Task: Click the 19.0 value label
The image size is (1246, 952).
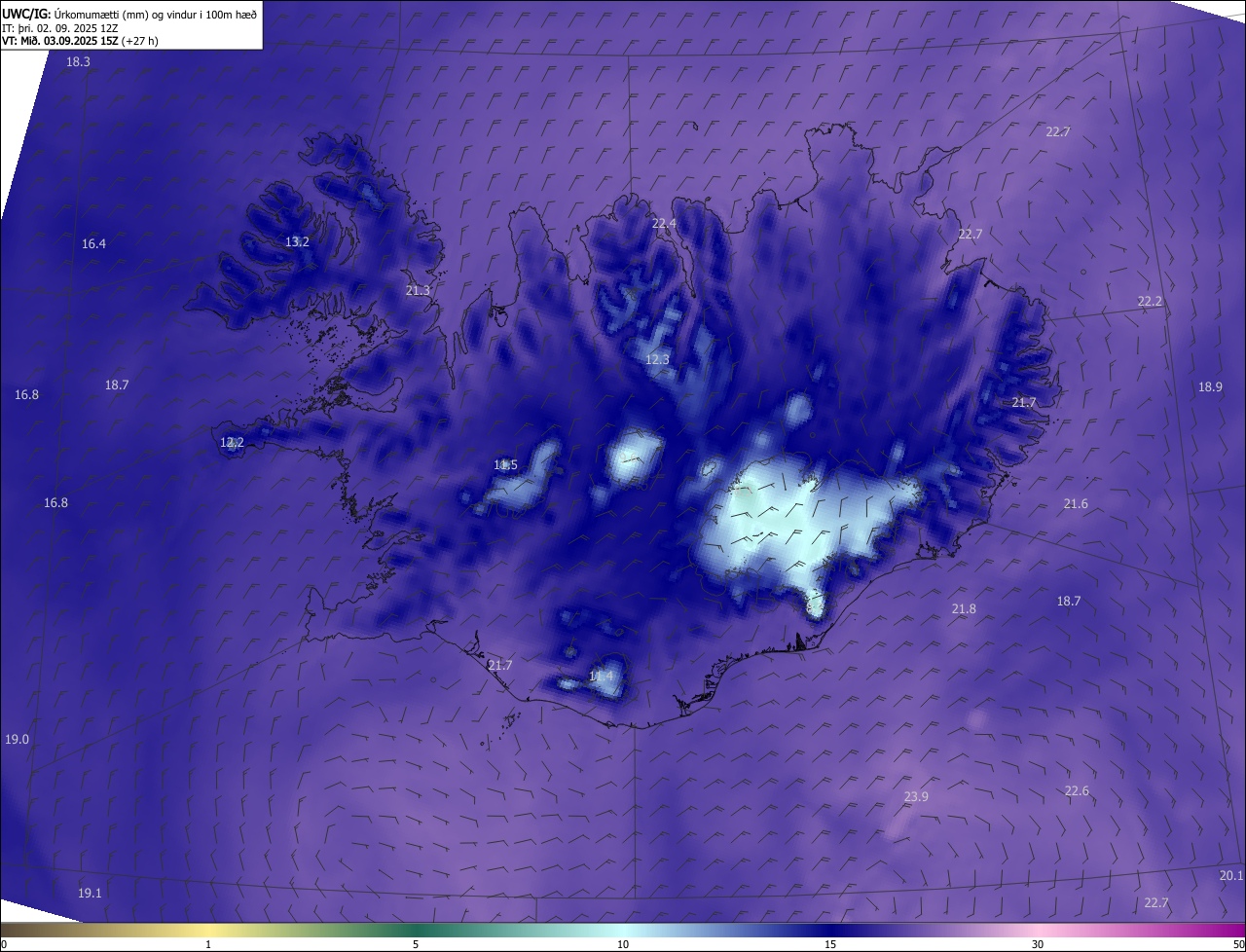Action: 17,740
